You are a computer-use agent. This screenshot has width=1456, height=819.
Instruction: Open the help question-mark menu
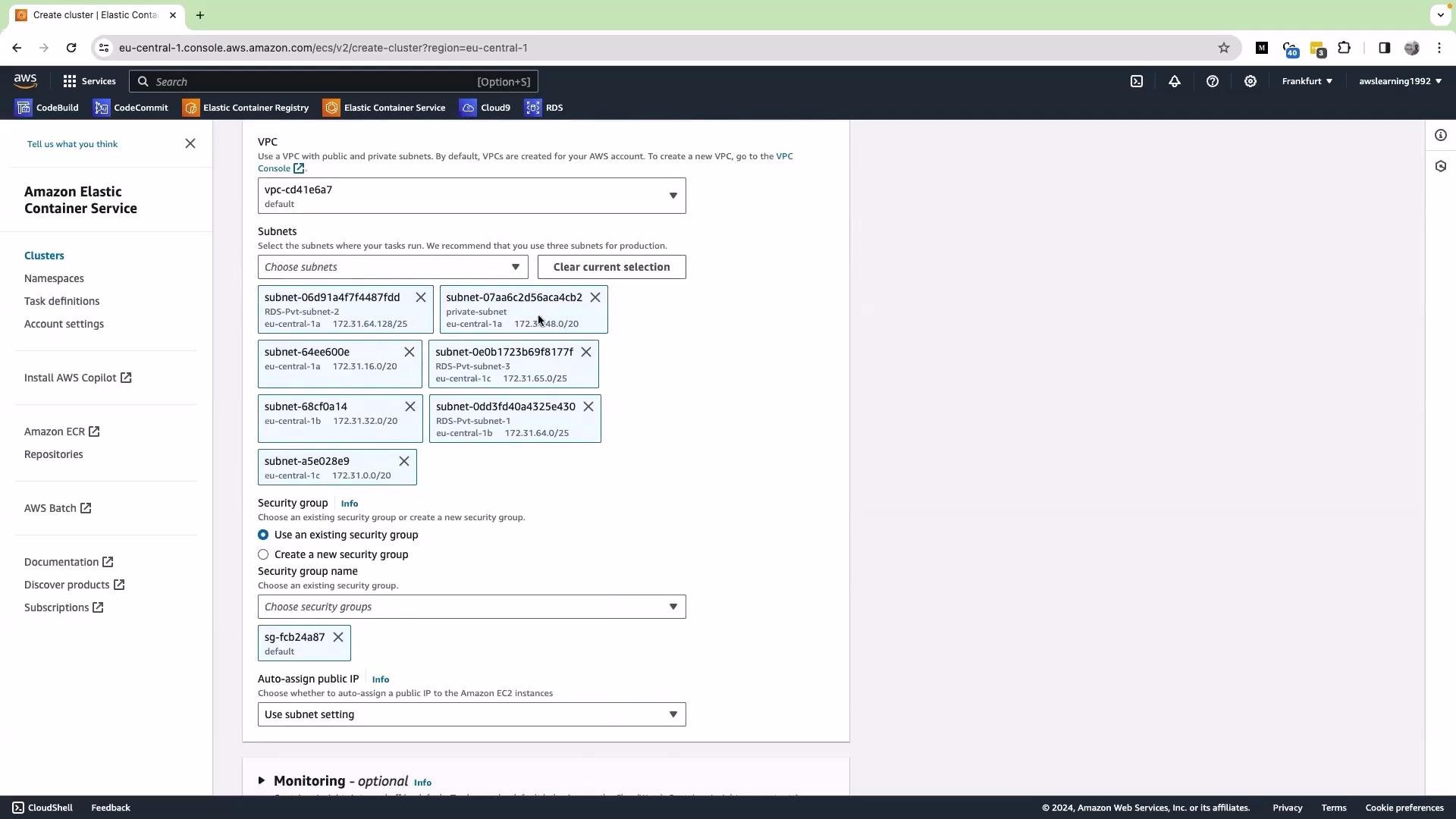(1213, 81)
